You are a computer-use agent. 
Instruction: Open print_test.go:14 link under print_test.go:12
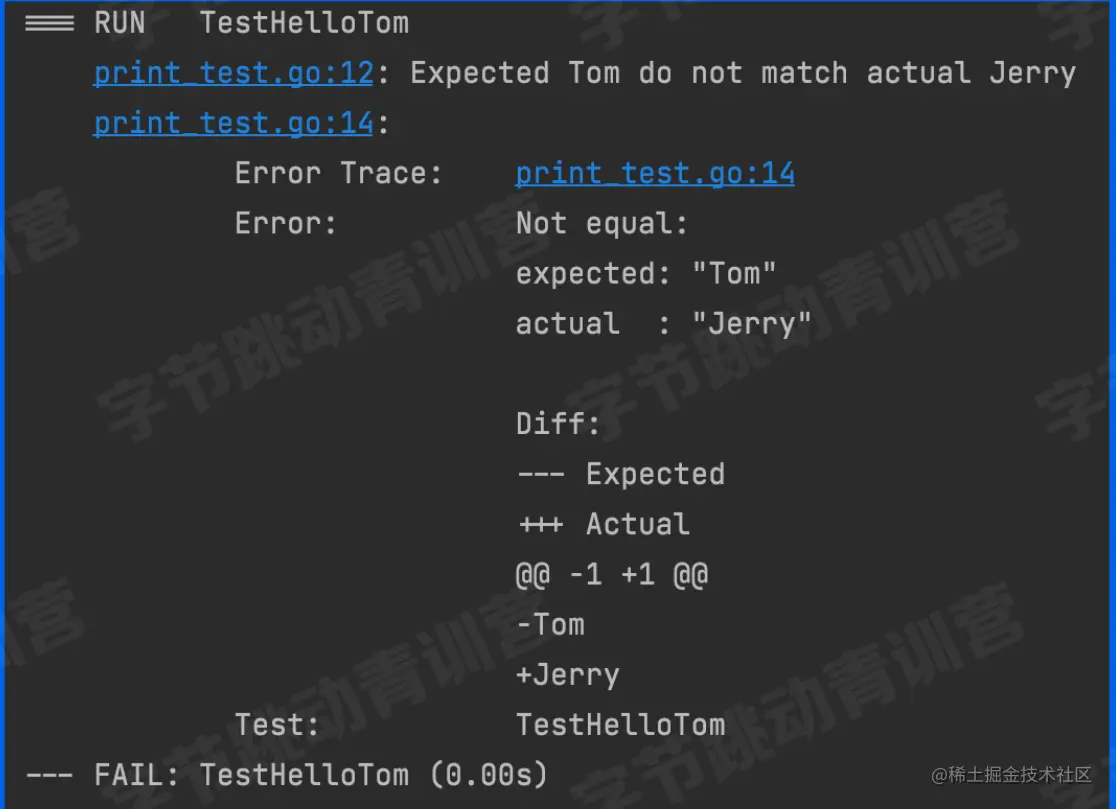(x=233, y=124)
